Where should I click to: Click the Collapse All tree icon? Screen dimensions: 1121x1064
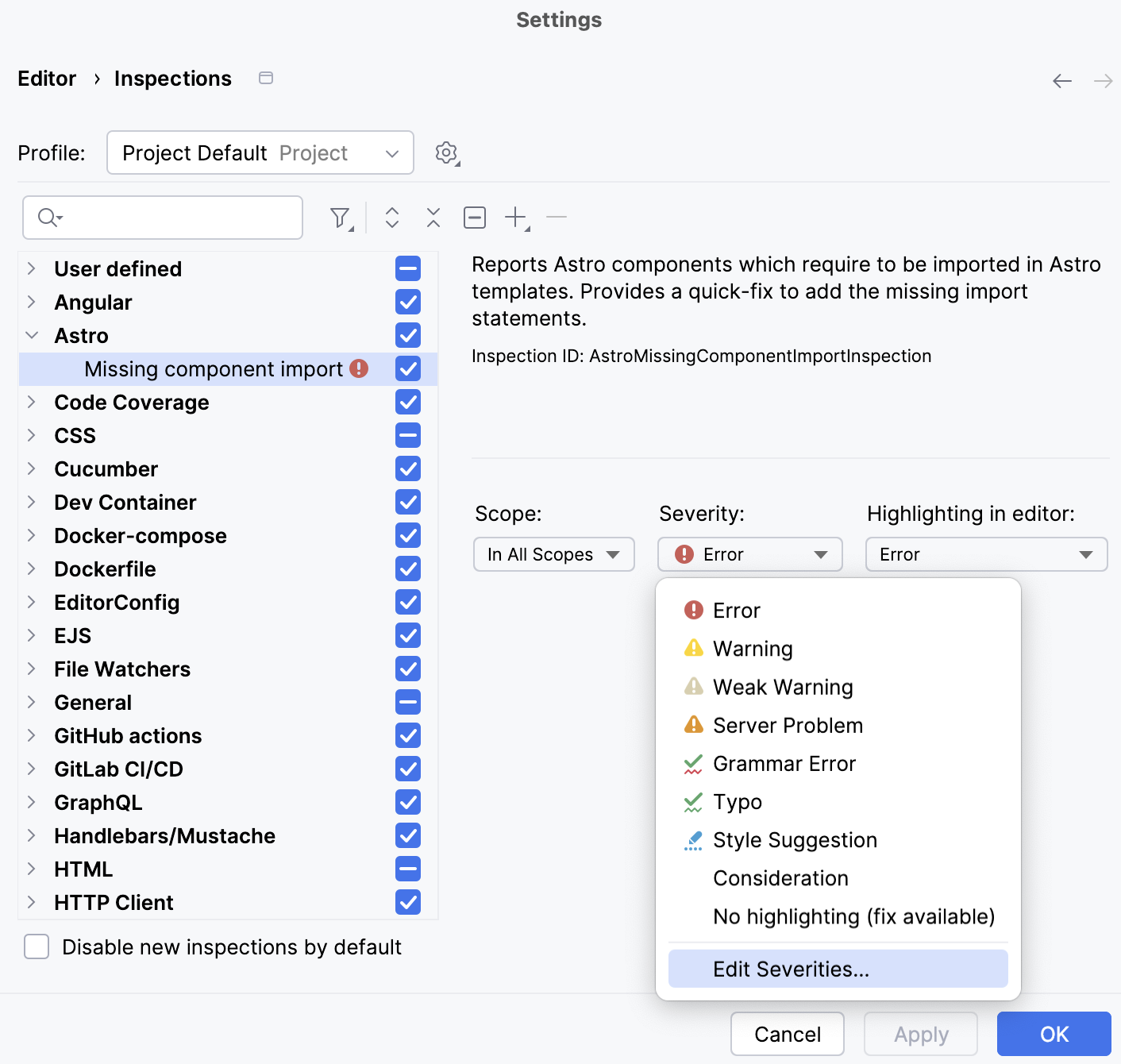pyautogui.click(x=433, y=218)
